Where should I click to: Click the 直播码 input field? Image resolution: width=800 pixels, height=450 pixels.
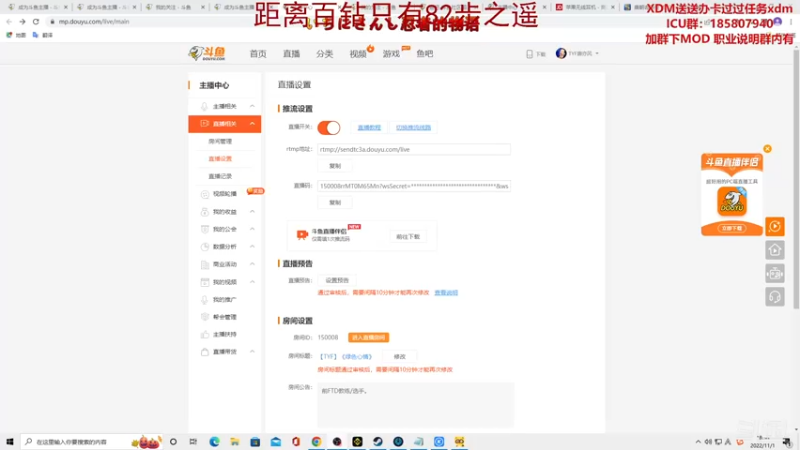[414, 186]
